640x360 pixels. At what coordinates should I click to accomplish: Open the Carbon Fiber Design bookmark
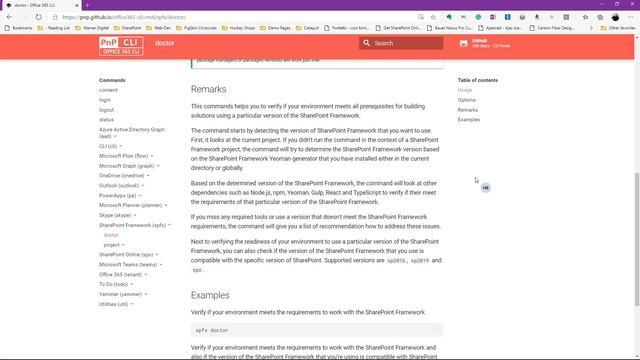[x=552, y=28]
